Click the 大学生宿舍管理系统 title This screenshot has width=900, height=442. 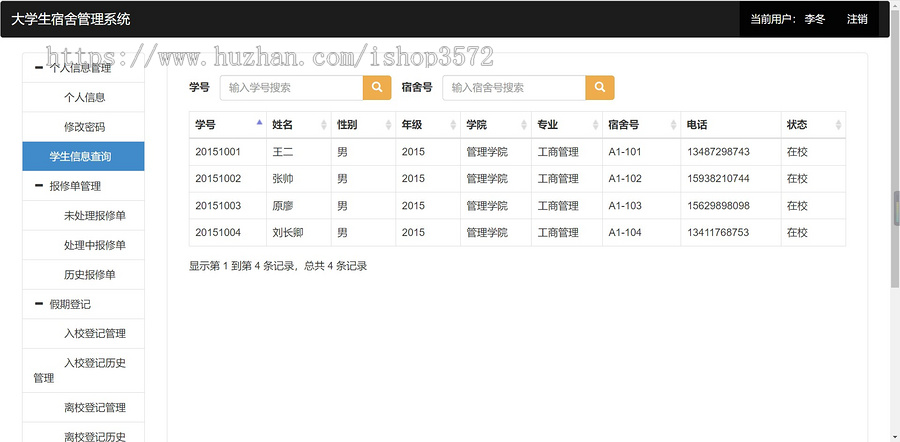coord(71,19)
